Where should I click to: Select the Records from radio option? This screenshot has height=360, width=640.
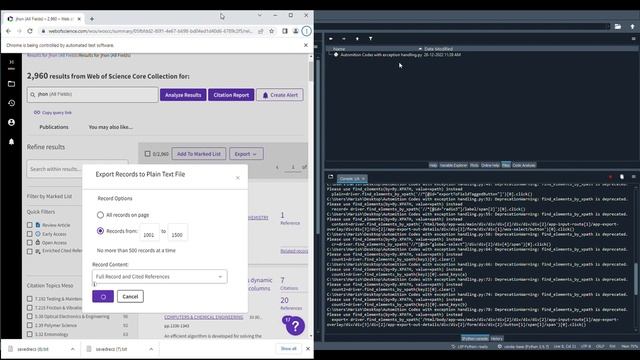(100, 231)
